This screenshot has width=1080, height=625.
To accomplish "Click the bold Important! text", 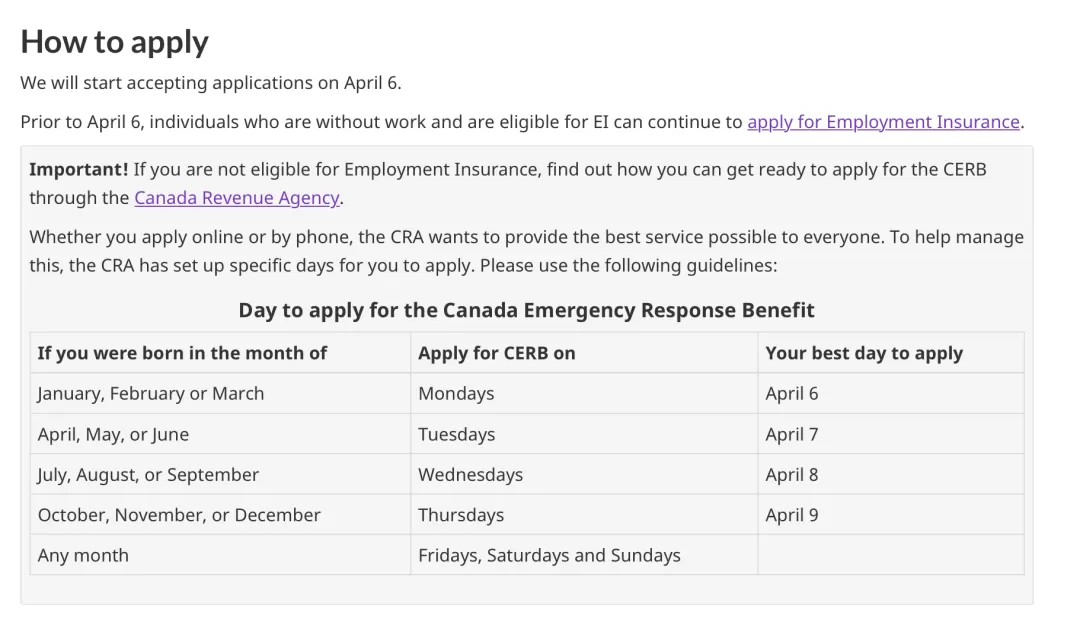I will [79, 170].
